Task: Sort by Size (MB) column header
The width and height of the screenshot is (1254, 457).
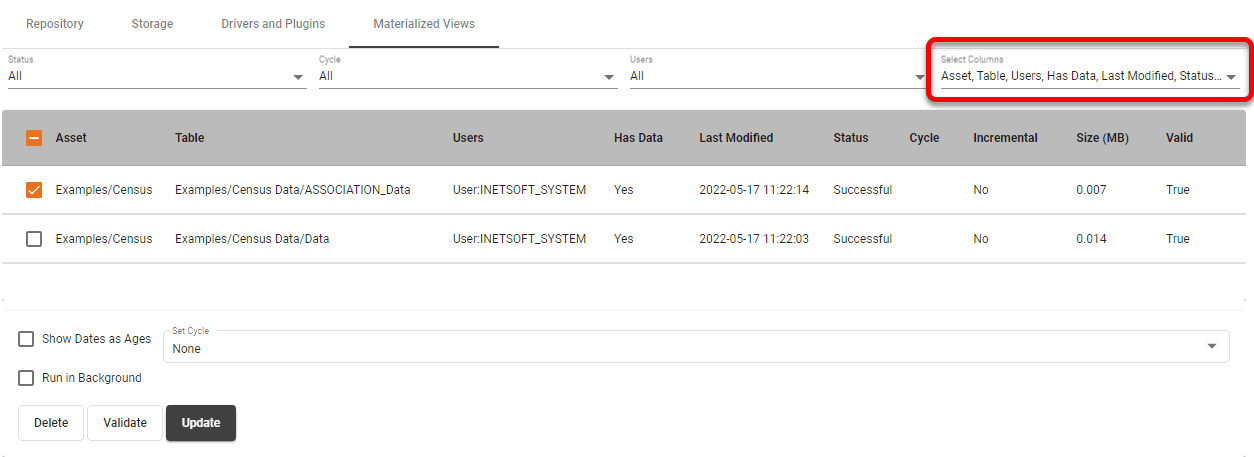Action: (1102, 138)
